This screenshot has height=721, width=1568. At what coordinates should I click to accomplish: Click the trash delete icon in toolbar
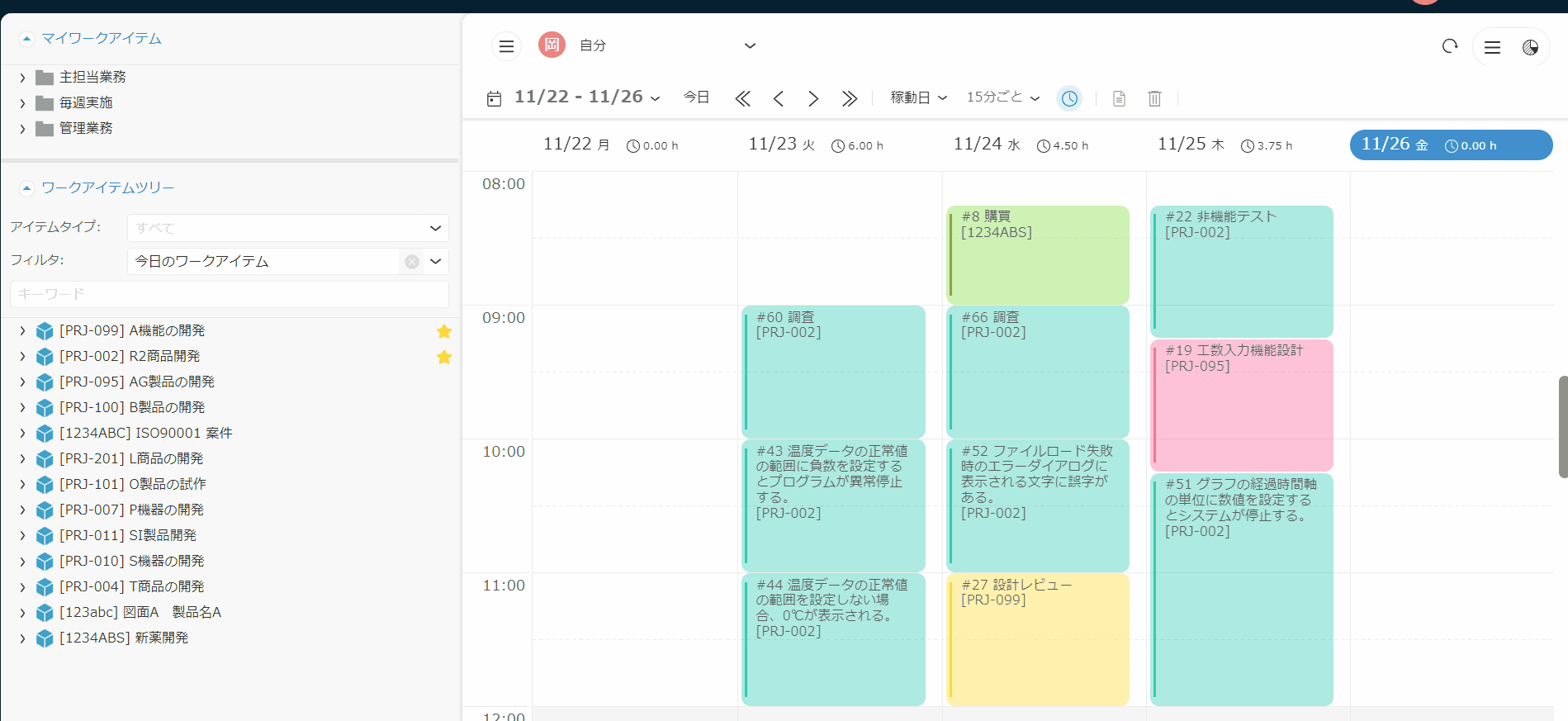click(x=1154, y=98)
